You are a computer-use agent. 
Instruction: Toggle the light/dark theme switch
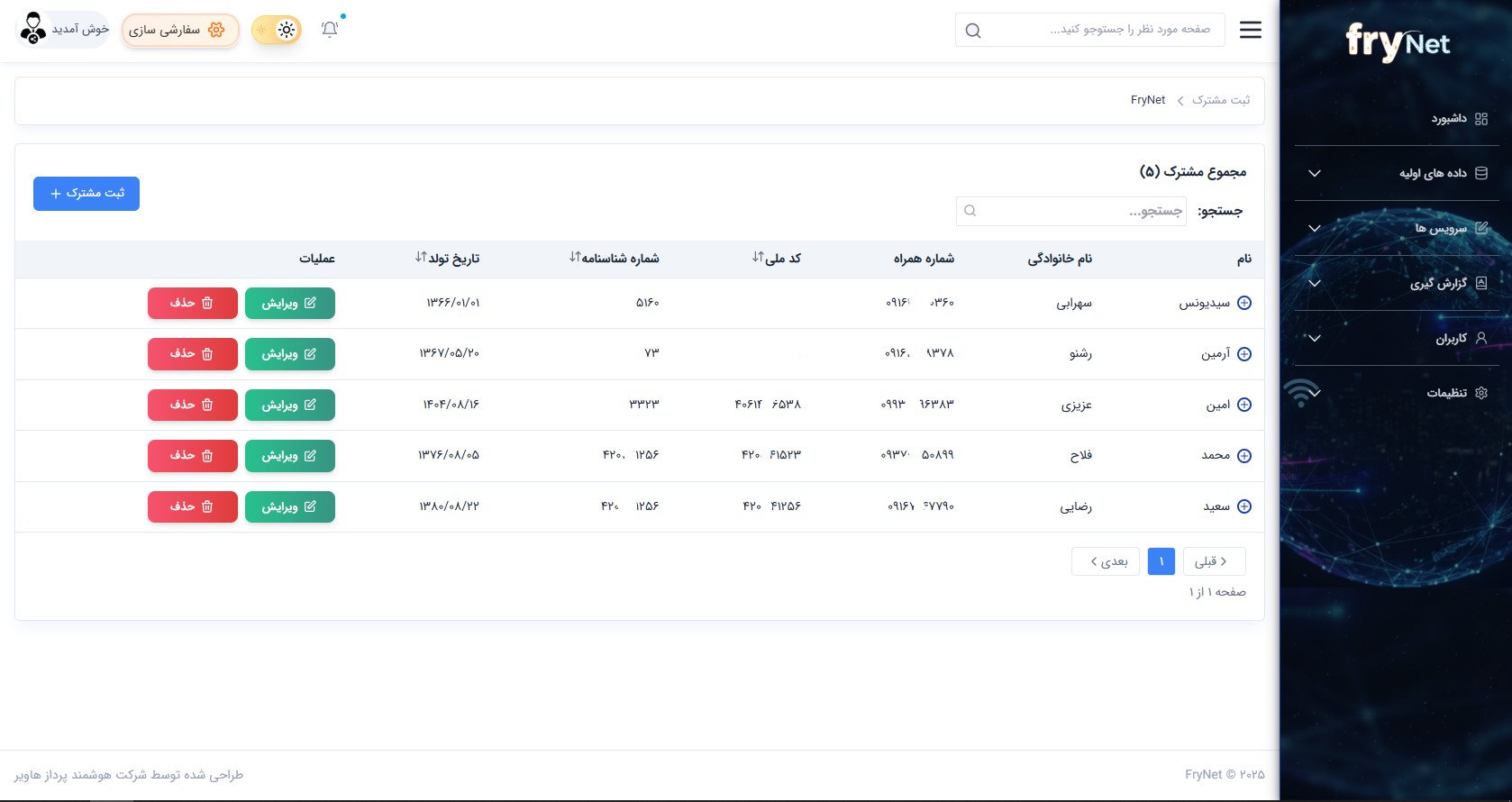tap(276, 30)
